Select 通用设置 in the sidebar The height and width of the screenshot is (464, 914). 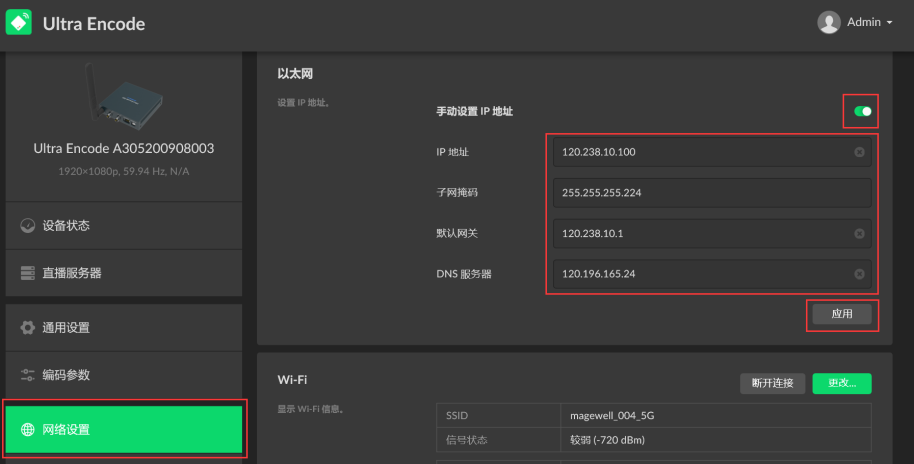123,328
